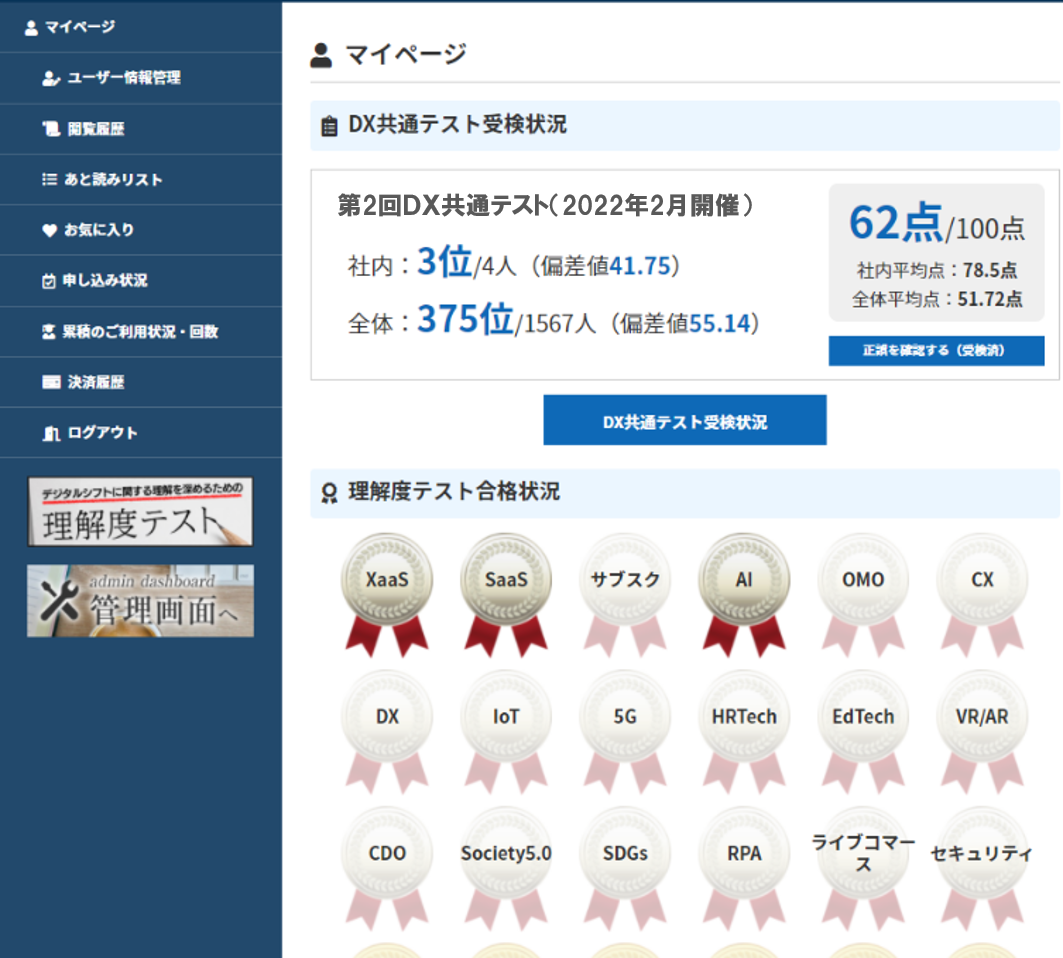The image size is (1063, 958).
Task: Select the EdTech medal badge
Action: click(863, 731)
